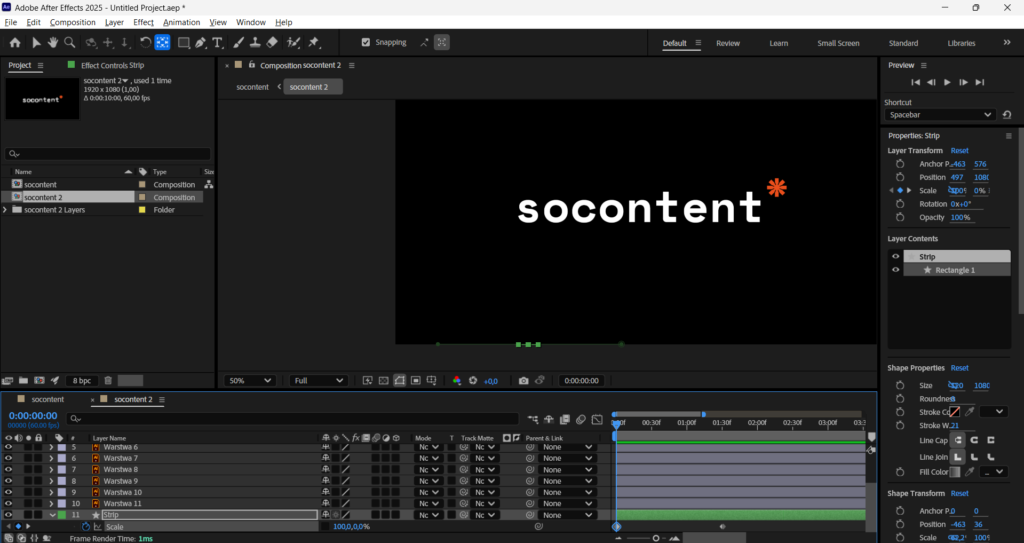1024x543 pixels.
Task: Go to the Home screen icon
Action: click(15, 42)
